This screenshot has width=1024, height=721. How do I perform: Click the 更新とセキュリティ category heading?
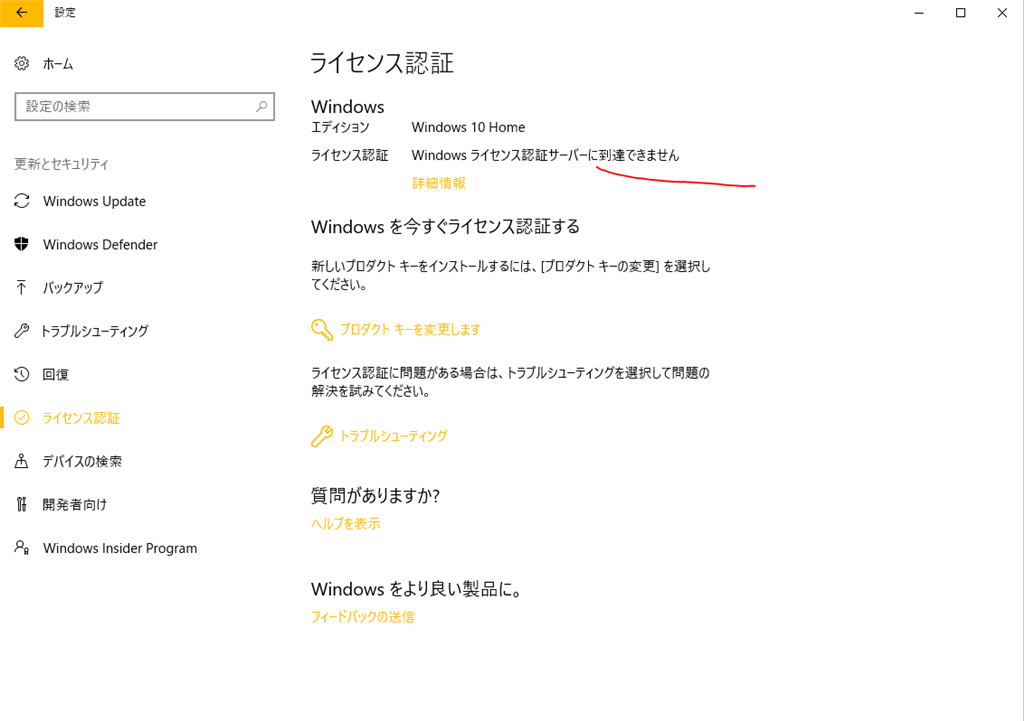61,164
